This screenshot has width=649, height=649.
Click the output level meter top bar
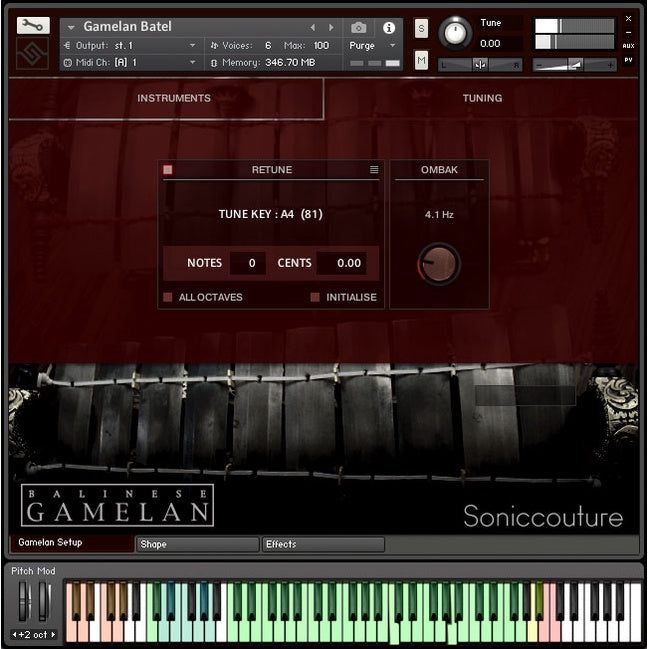point(574,26)
